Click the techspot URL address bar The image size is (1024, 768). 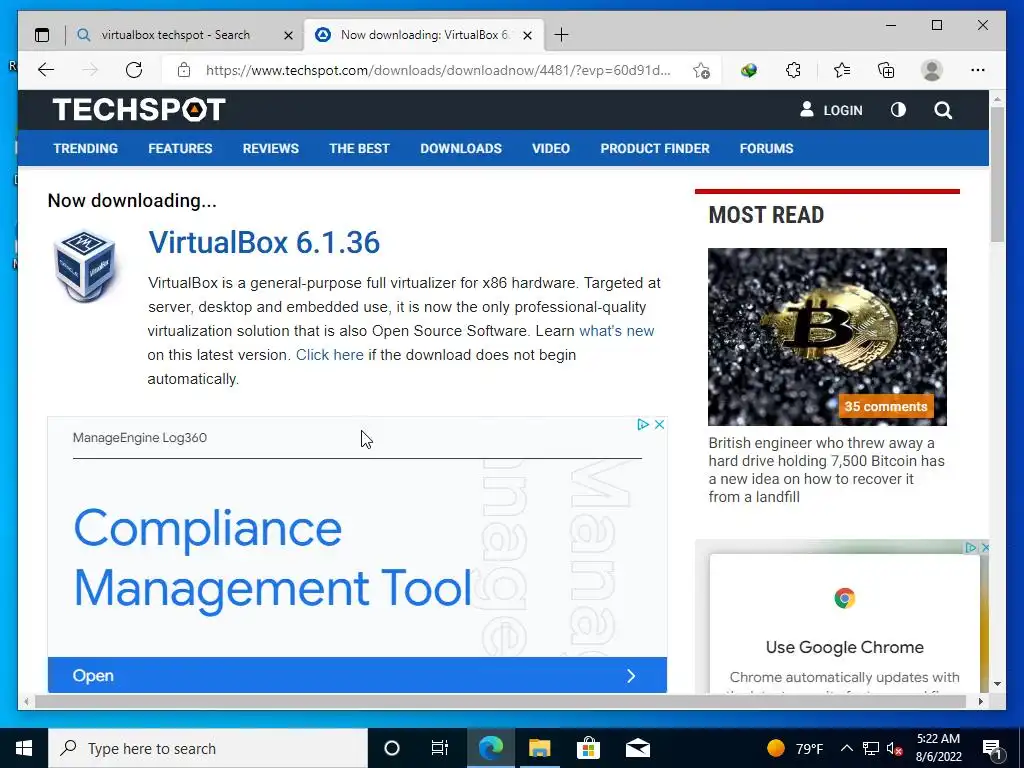pos(438,70)
